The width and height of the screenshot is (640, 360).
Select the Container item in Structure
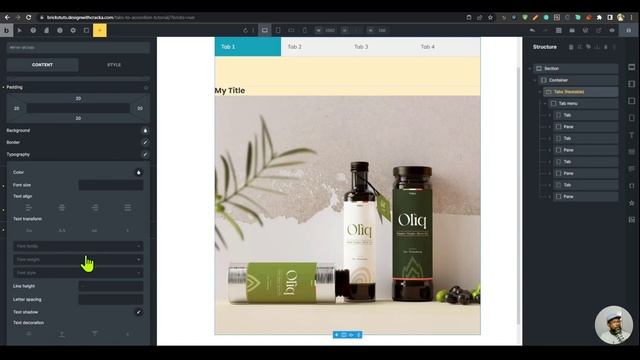pyautogui.click(x=578, y=80)
